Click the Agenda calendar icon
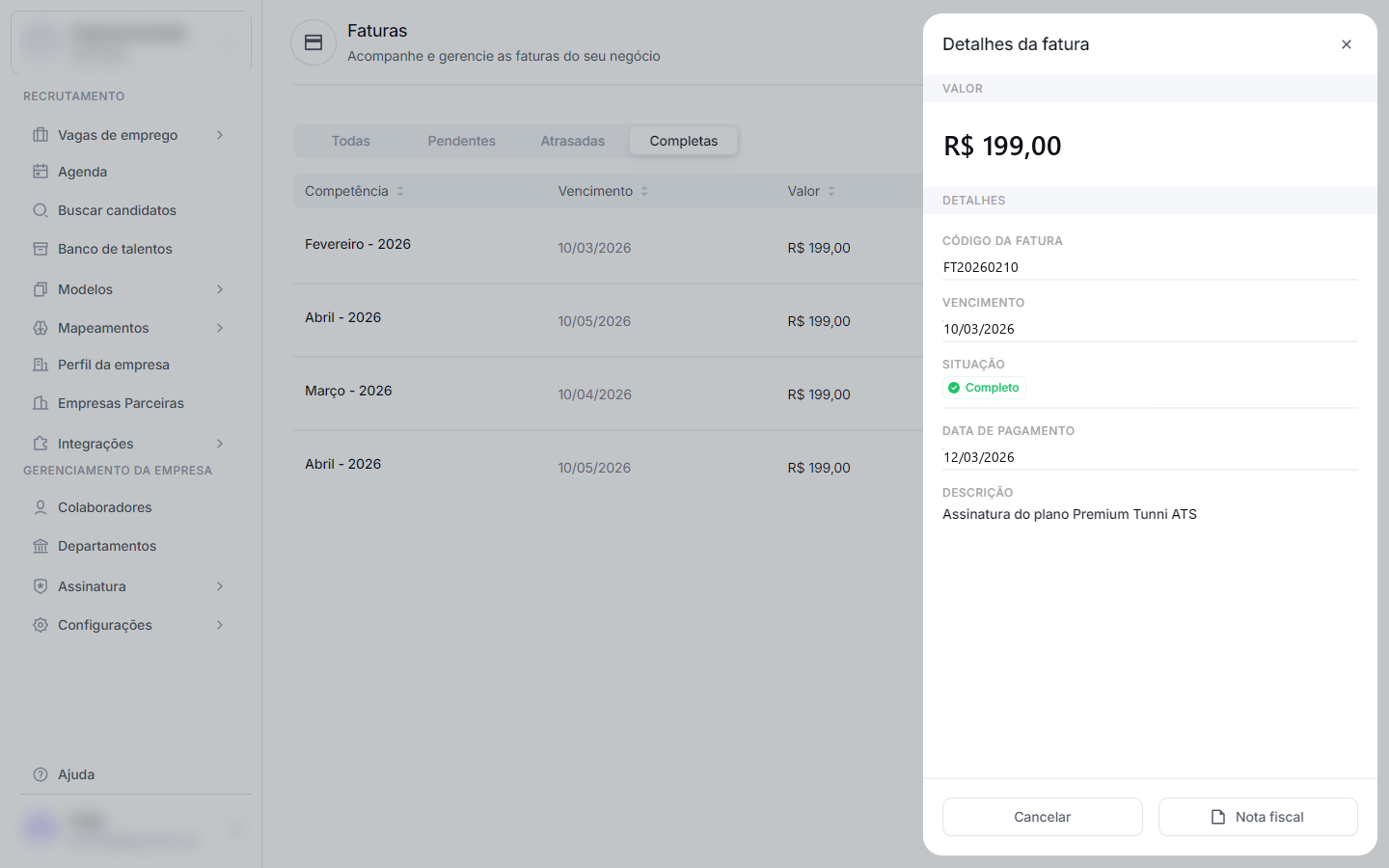1389x868 pixels. [x=41, y=172]
